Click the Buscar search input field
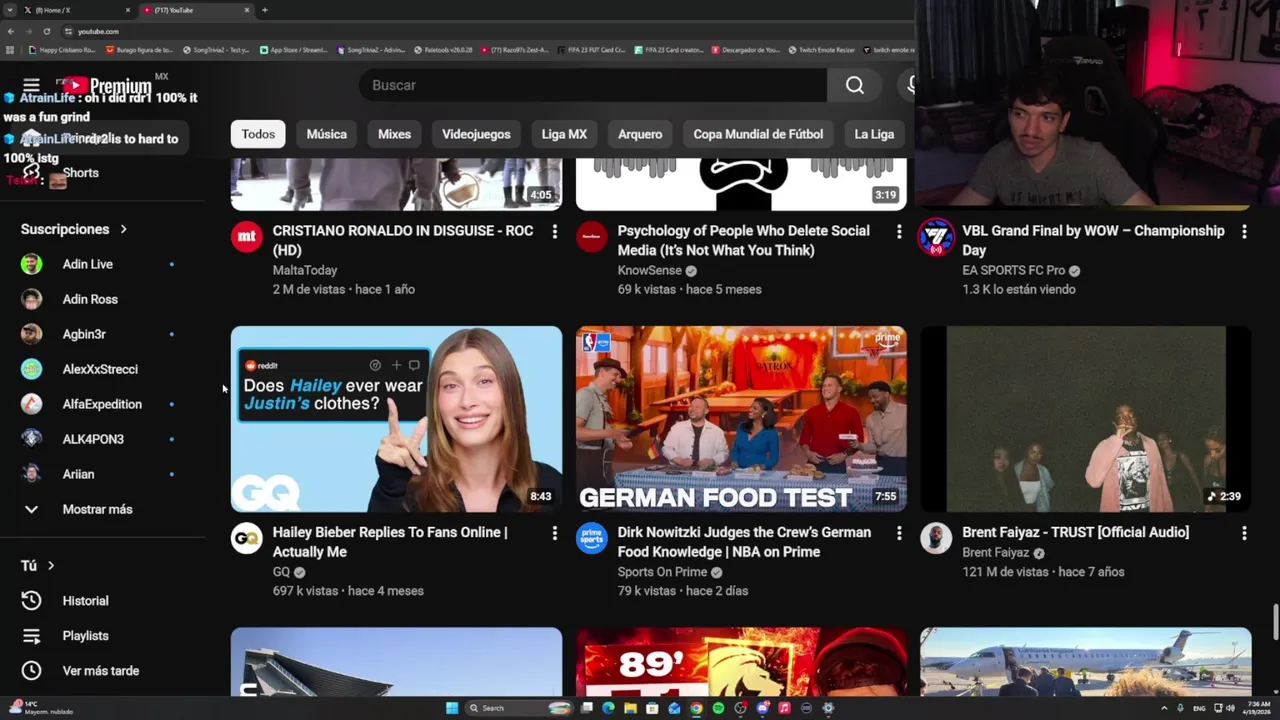 [593, 85]
